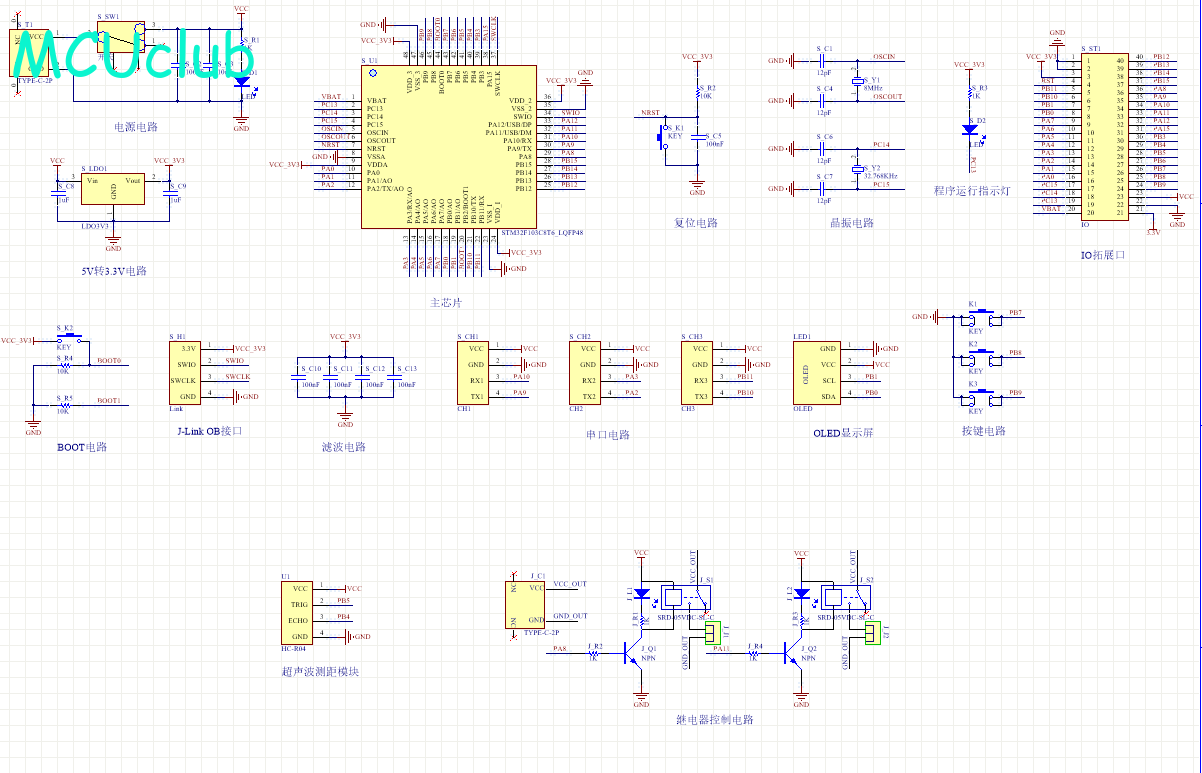Select filter capacitor S_C13
This screenshot has height=773, width=1202.
coord(393,376)
